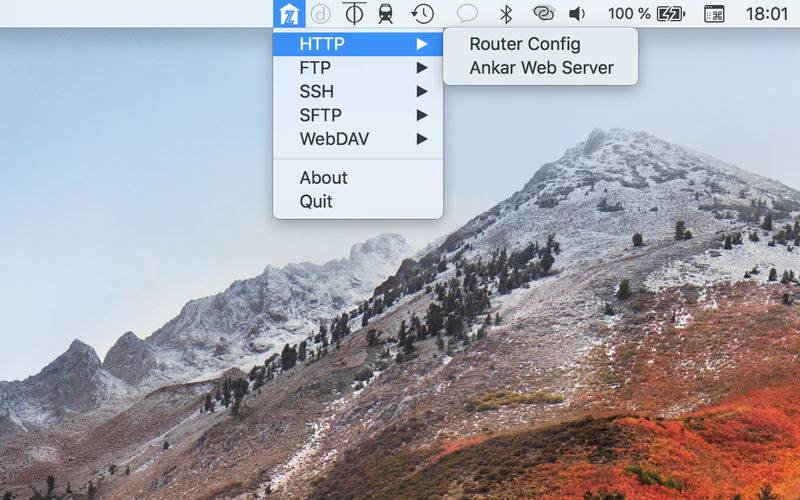Click the blue house Z menu bar icon
The image size is (800, 500).
[289, 14]
